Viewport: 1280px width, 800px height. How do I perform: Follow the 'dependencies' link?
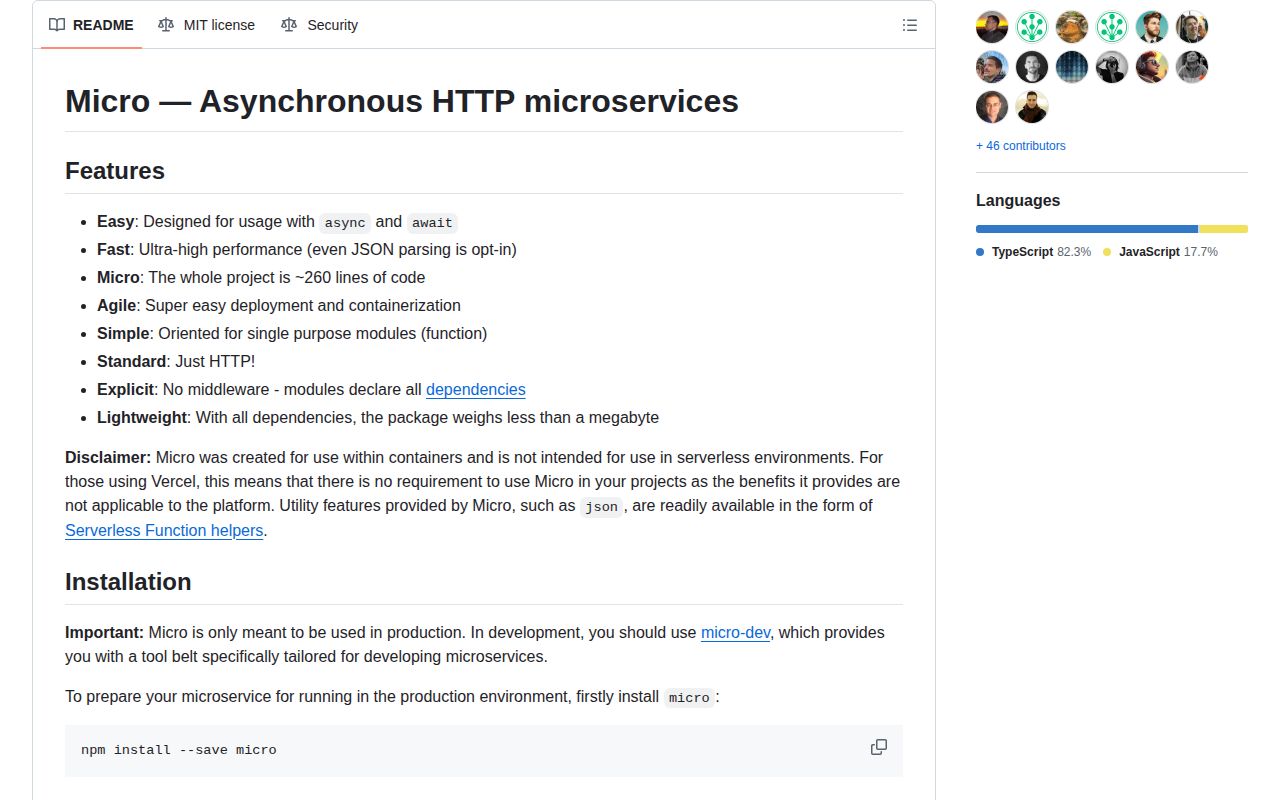click(x=476, y=390)
